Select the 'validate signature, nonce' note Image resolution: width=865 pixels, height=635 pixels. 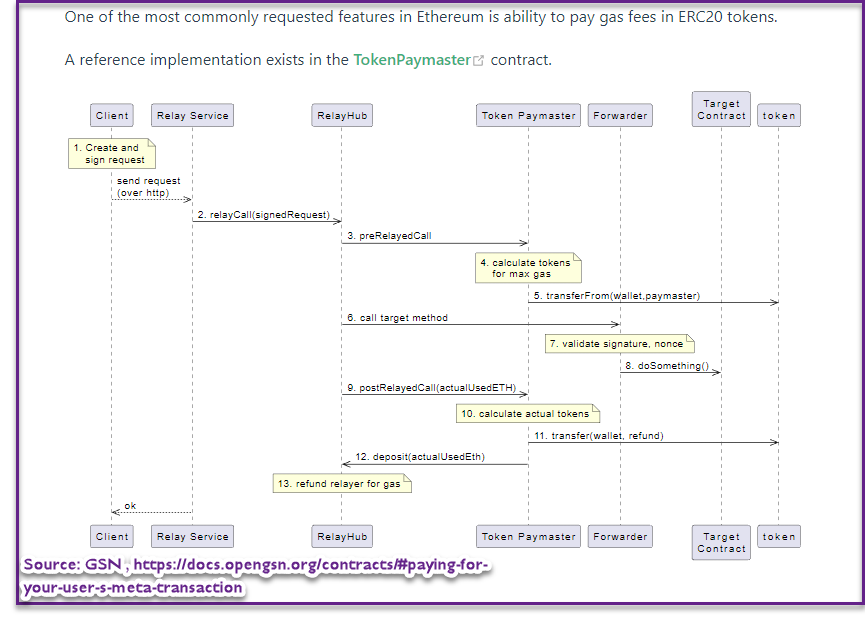(619, 343)
